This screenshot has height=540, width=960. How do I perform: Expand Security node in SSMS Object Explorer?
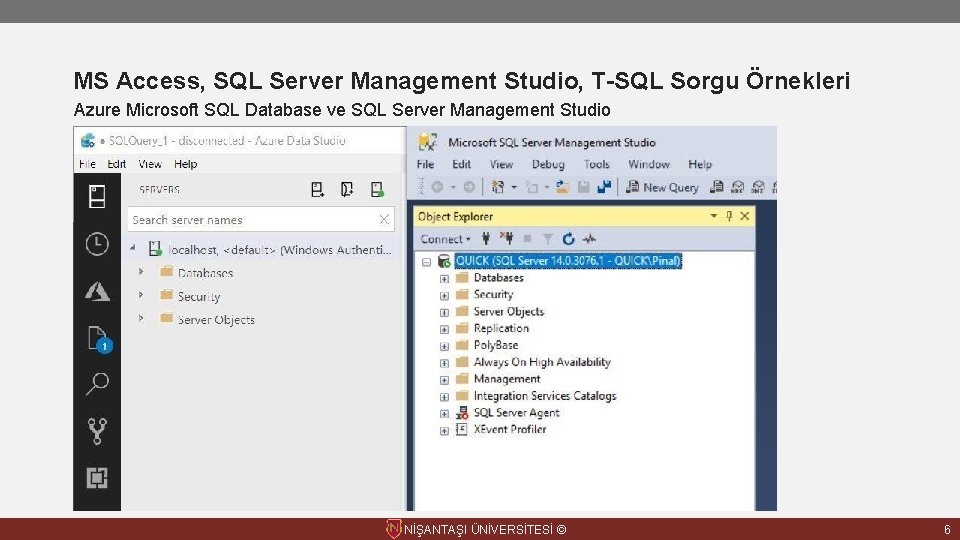(x=444, y=296)
